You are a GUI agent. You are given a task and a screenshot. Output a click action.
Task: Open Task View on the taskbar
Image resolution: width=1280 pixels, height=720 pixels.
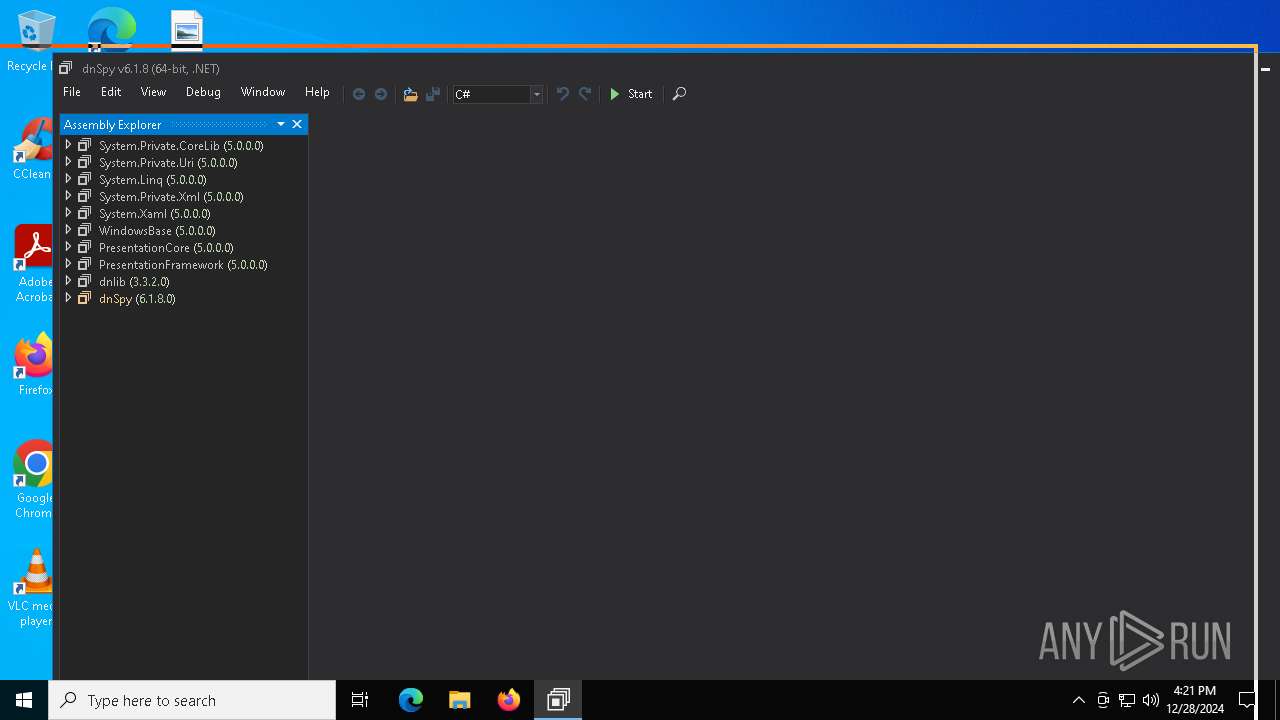point(360,700)
